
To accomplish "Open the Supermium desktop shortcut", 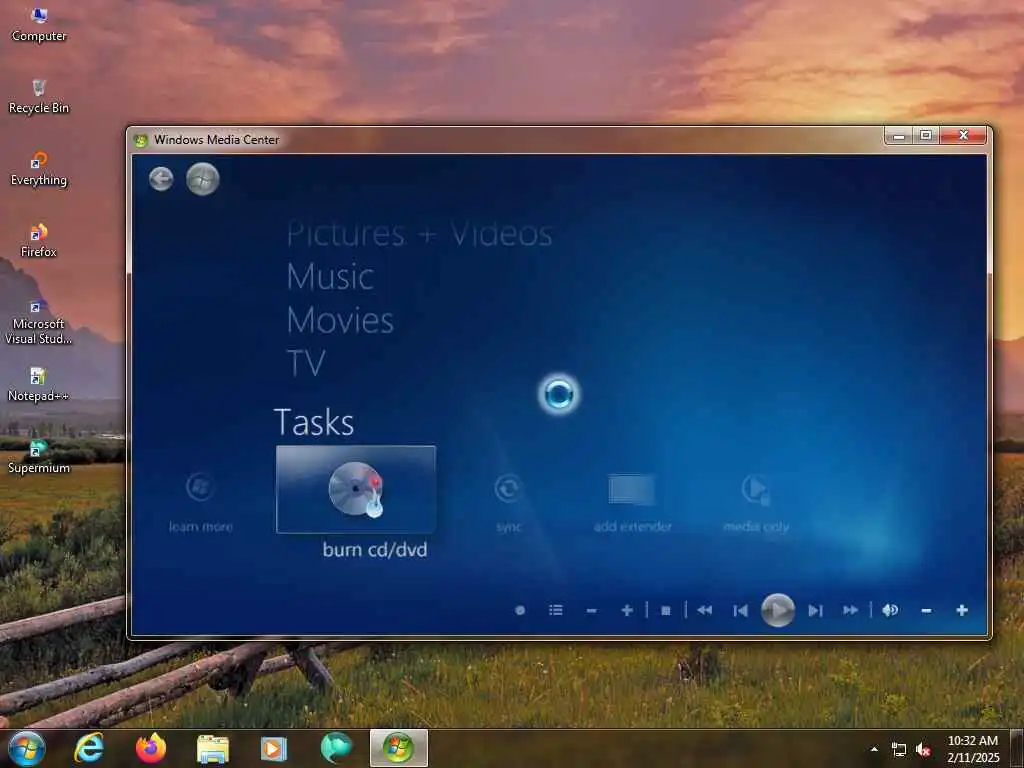I will (x=39, y=456).
